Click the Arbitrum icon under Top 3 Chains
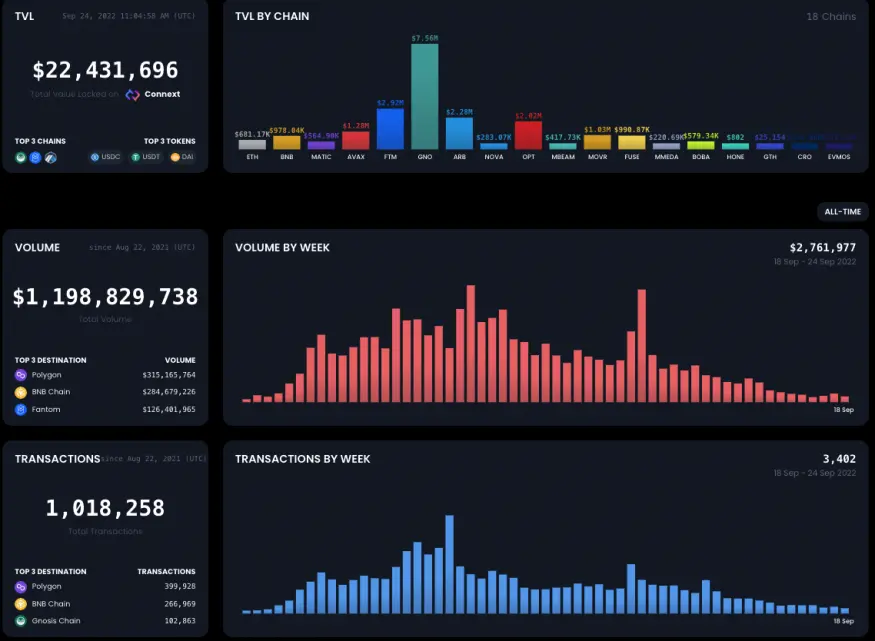 pos(50,158)
